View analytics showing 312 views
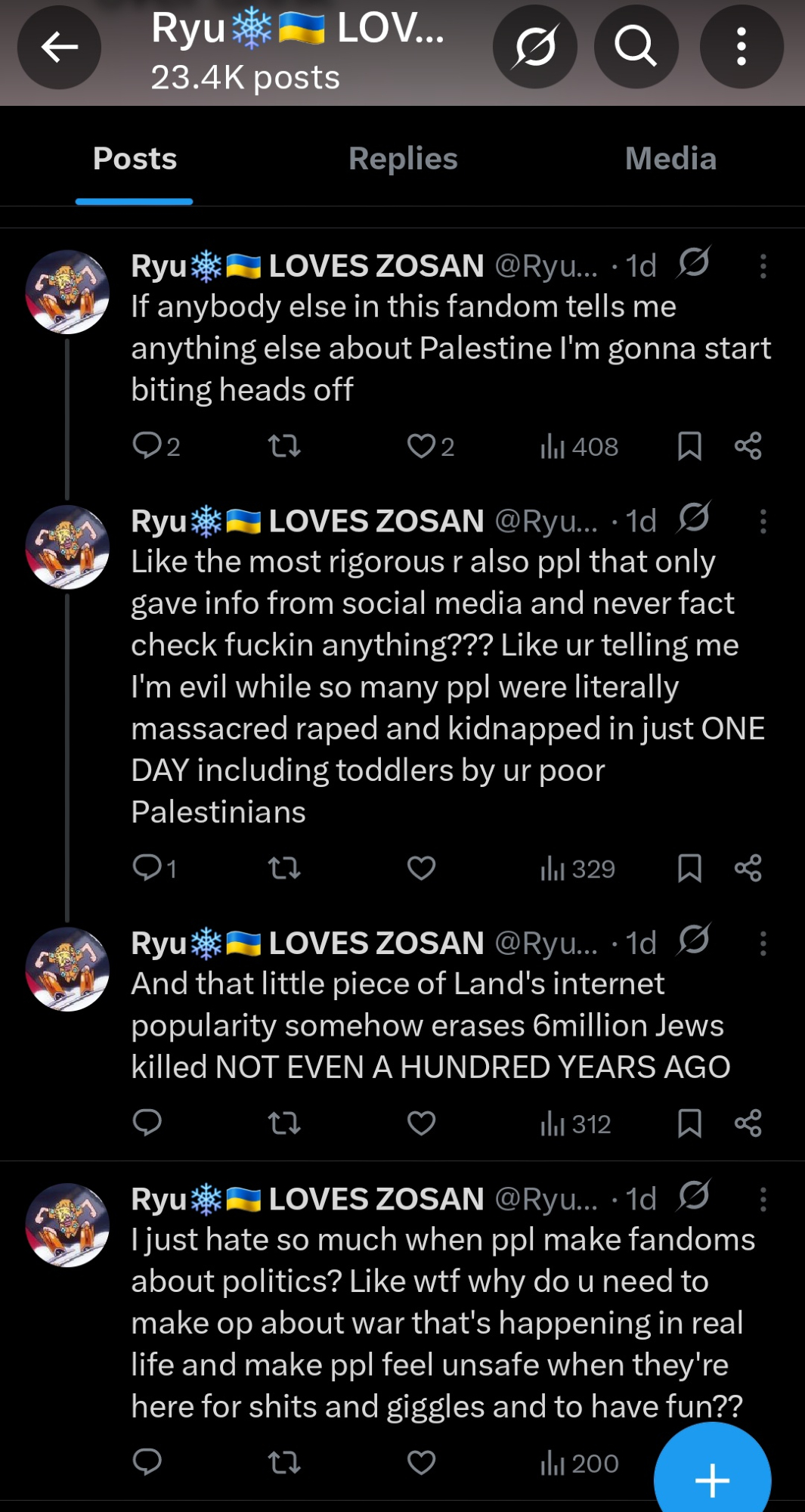The width and height of the screenshot is (805, 1512). click(x=576, y=1124)
